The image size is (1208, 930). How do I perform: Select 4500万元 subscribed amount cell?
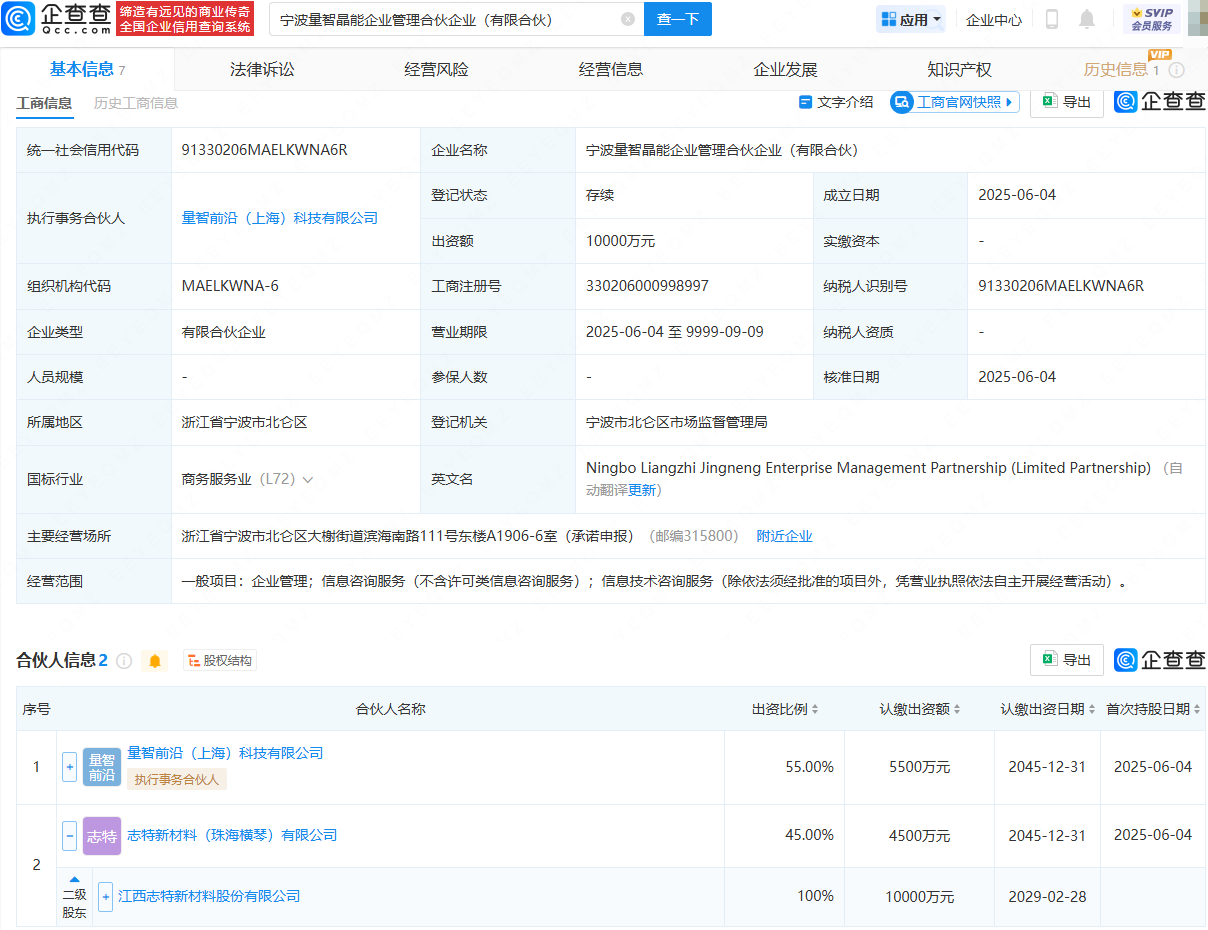tap(920, 836)
